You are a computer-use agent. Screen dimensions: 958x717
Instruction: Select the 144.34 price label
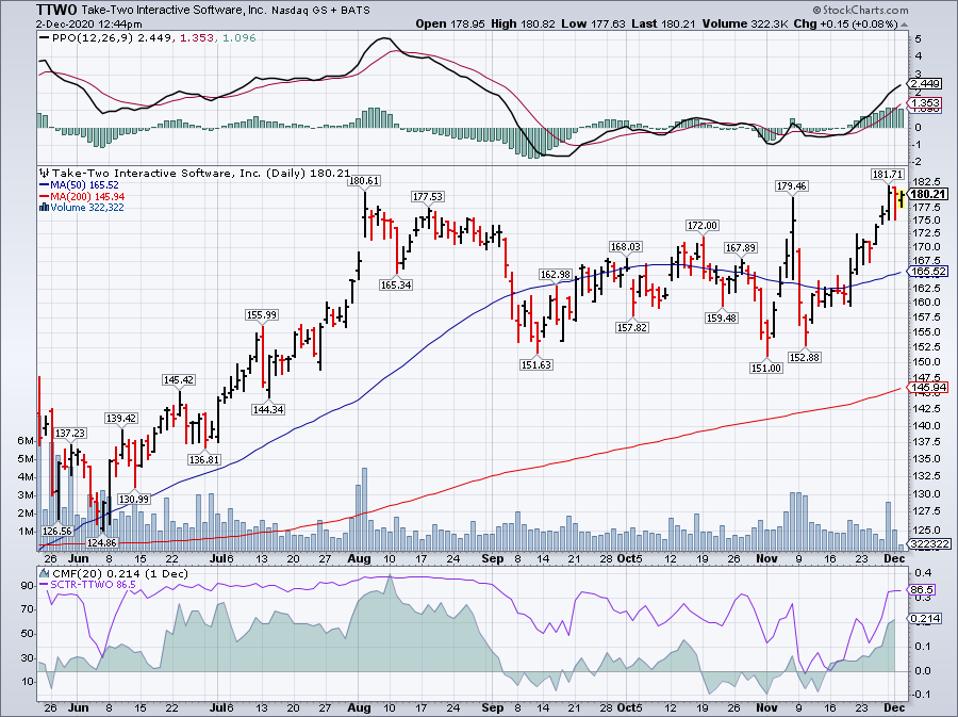[268, 409]
